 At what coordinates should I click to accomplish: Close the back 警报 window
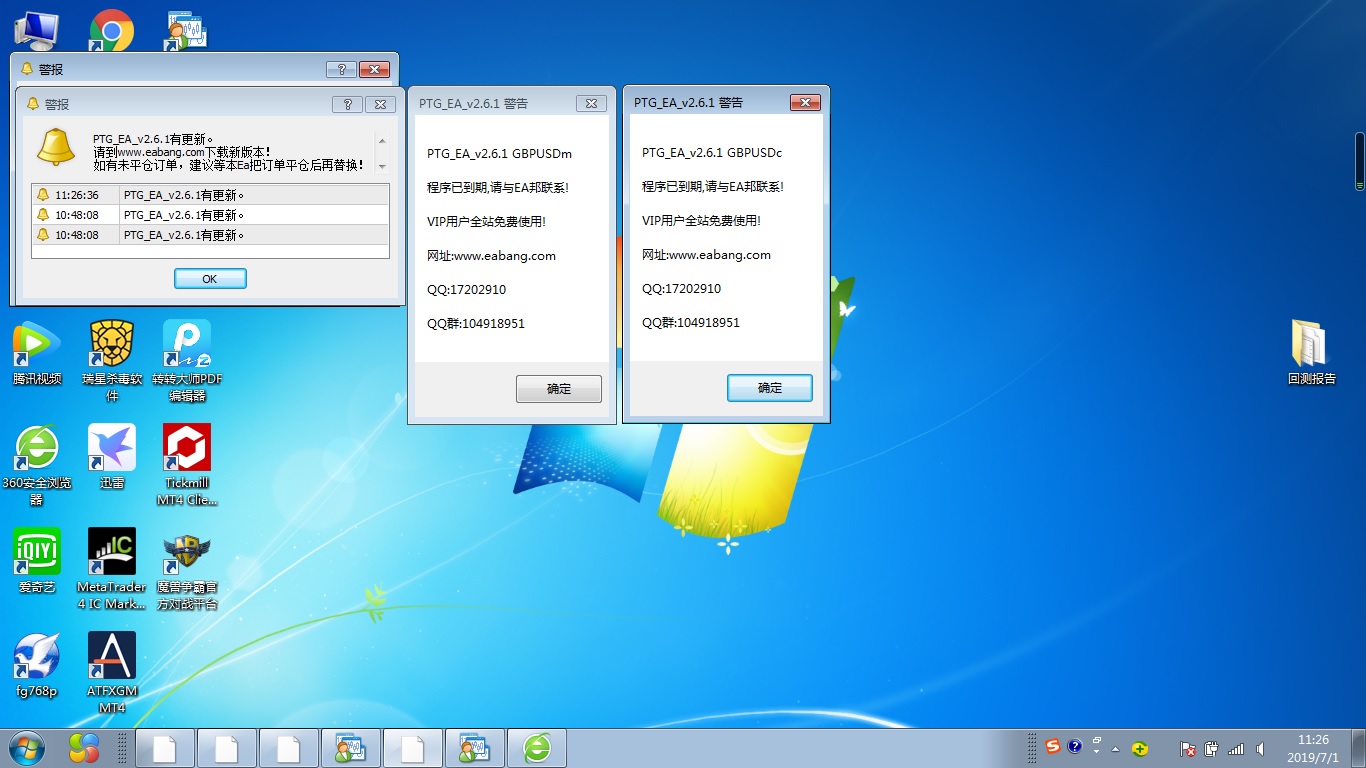[x=374, y=69]
